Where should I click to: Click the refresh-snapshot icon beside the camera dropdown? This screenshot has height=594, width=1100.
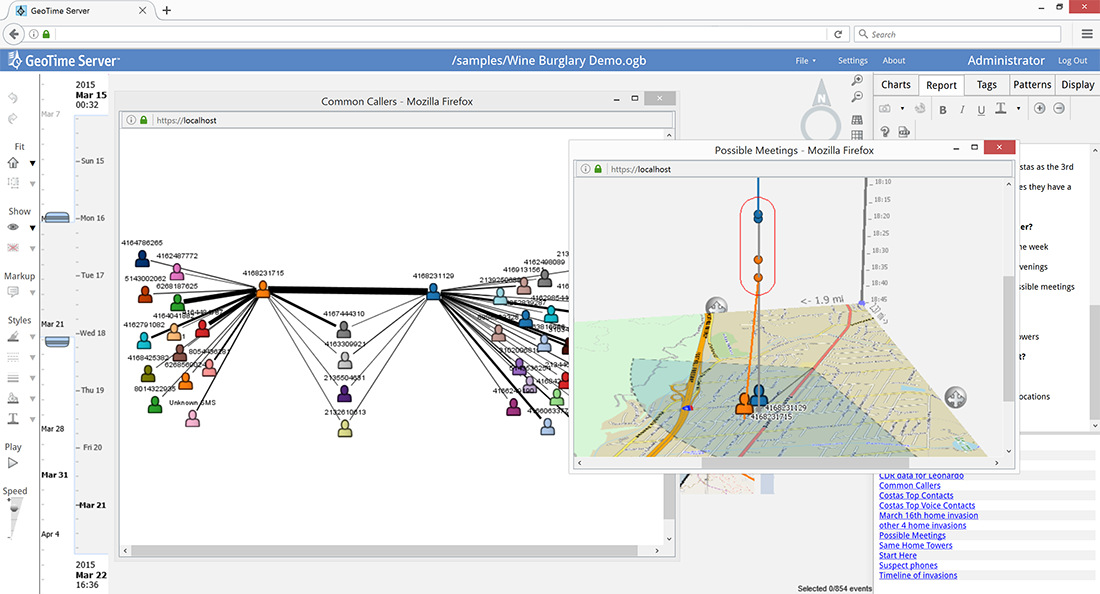tap(920, 109)
